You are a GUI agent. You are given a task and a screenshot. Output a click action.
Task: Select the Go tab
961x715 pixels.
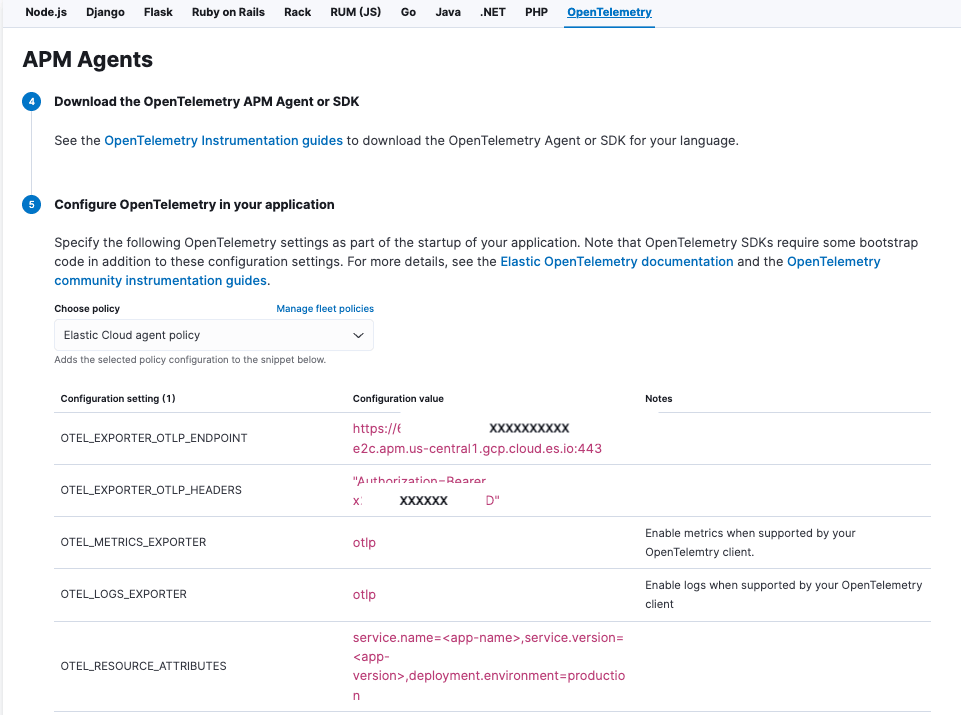pos(407,13)
